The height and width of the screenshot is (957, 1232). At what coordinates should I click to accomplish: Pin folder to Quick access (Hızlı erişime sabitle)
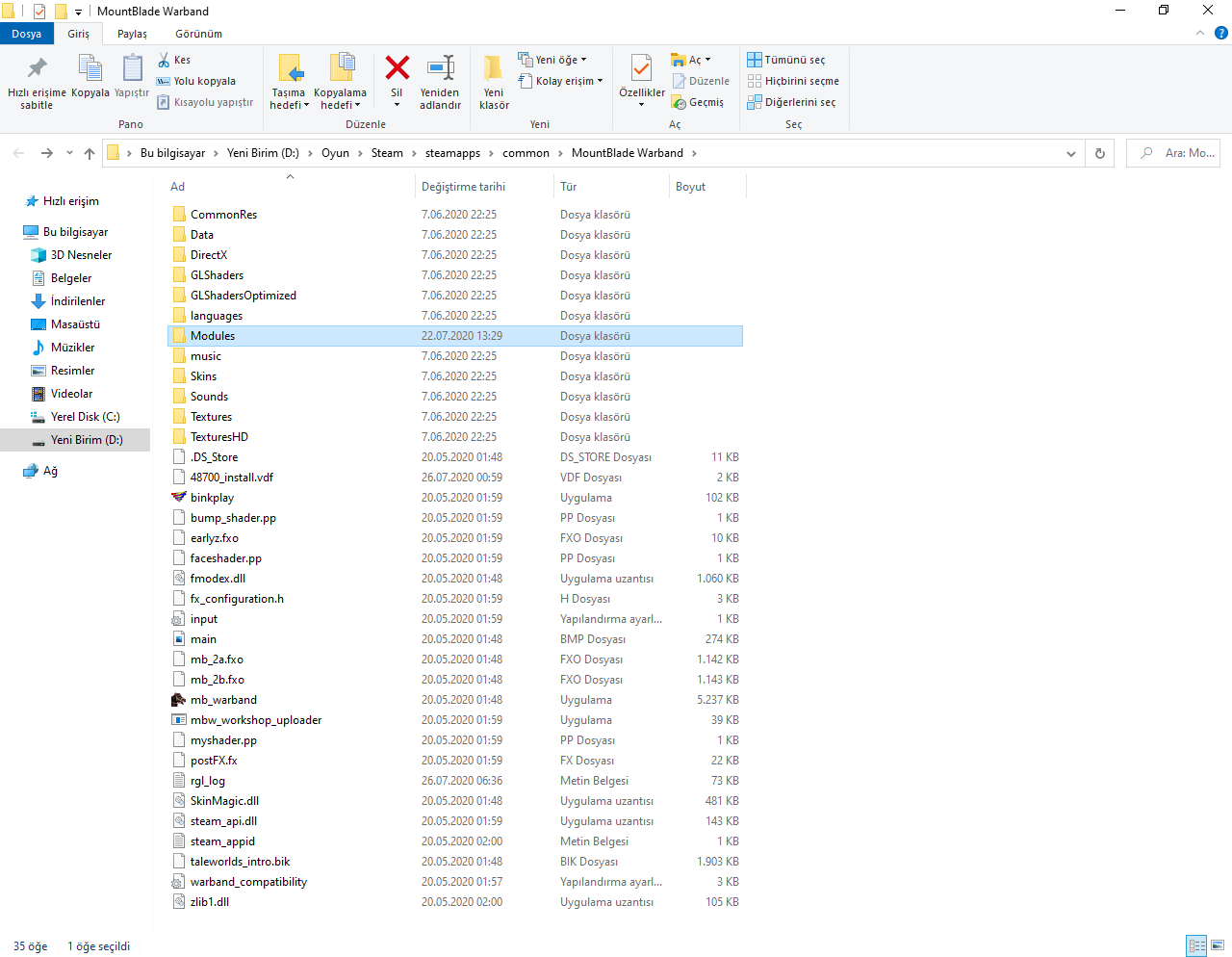point(37,82)
